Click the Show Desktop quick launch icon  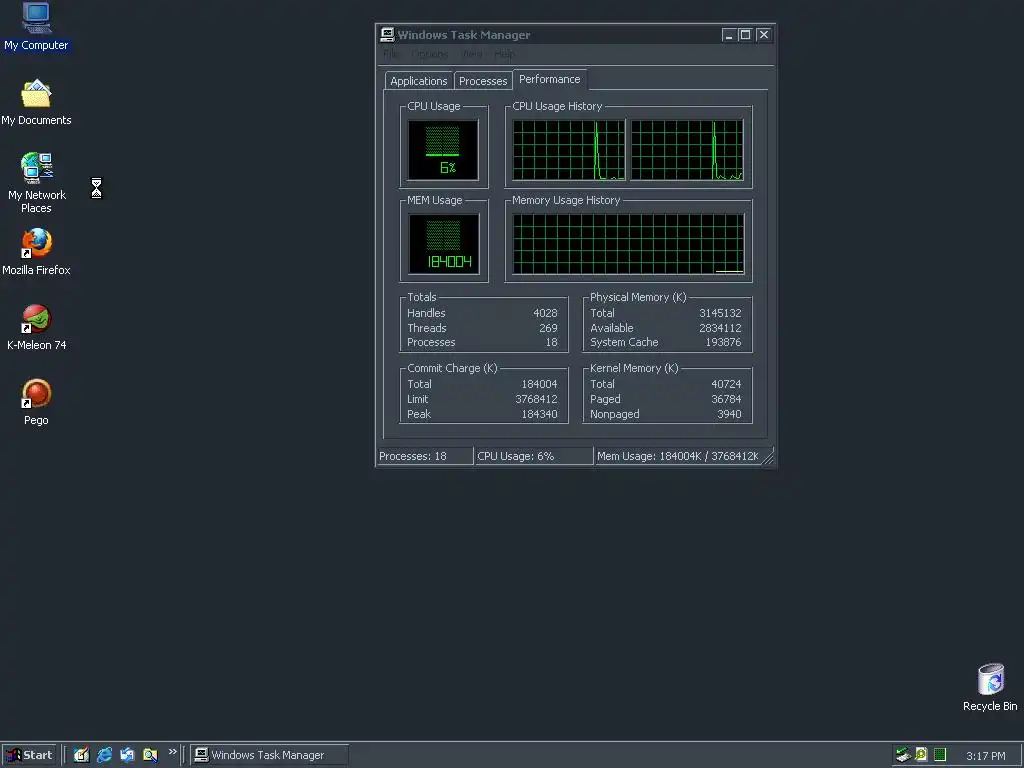click(x=81, y=755)
